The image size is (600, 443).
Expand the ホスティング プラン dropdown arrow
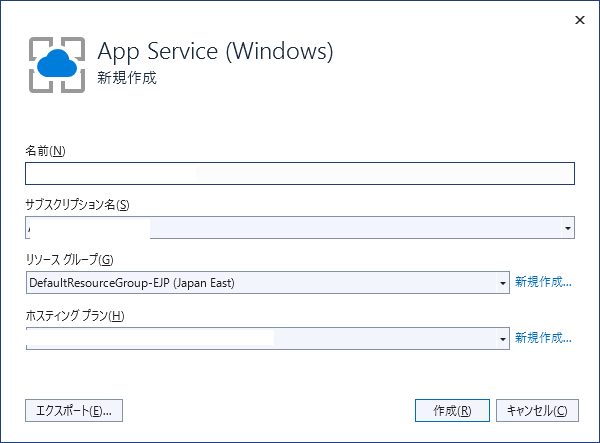[x=503, y=339]
